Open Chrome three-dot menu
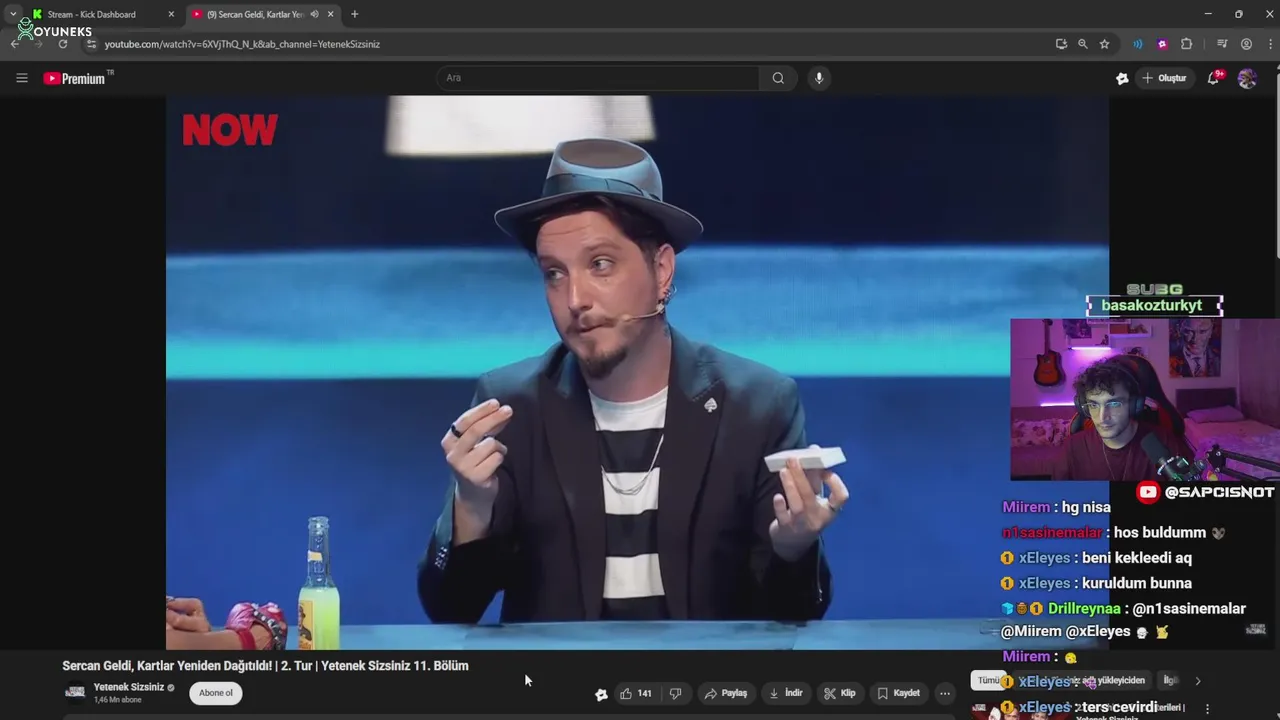1280x720 pixels. pyautogui.click(x=1269, y=44)
